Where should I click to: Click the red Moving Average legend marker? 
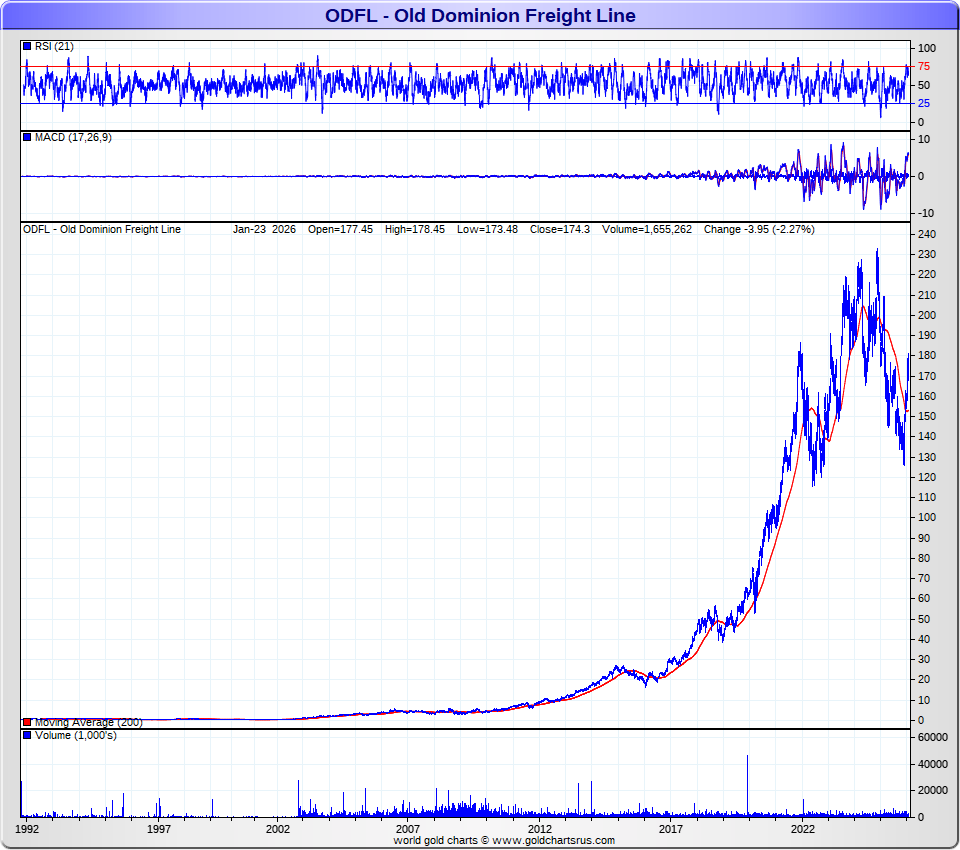(x=27, y=722)
